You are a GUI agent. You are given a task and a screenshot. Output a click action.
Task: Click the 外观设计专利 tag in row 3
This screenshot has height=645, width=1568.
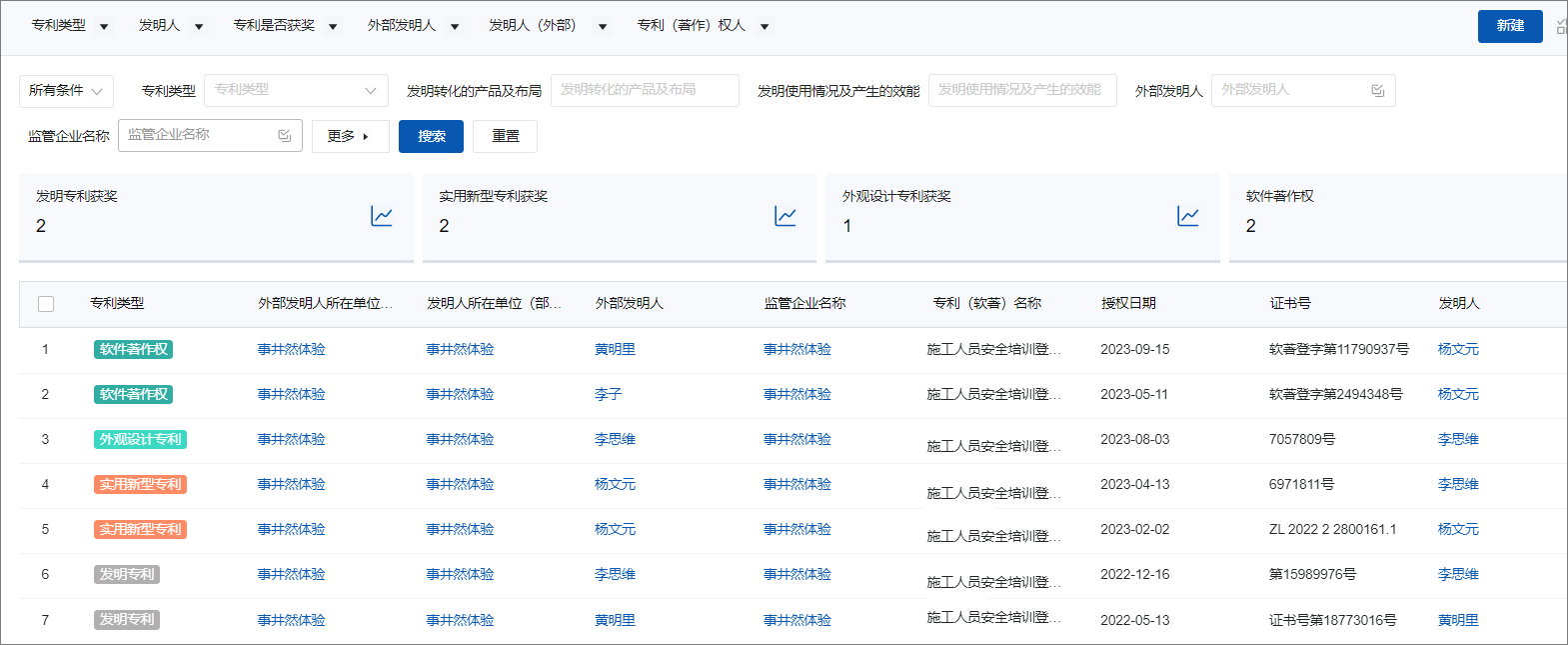pyautogui.click(x=141, y=439)
